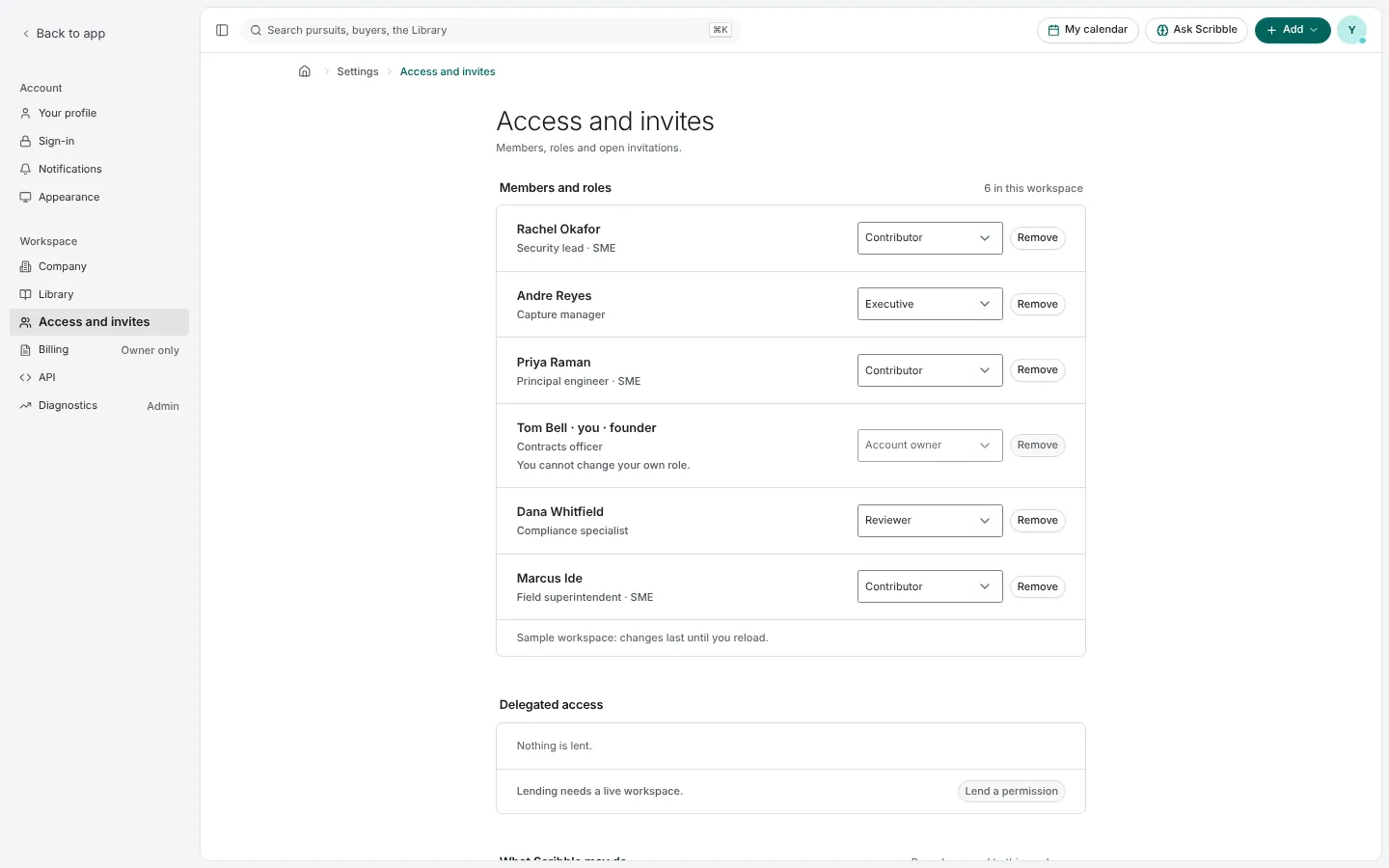Open Billing settings

(x=99, y=350)
